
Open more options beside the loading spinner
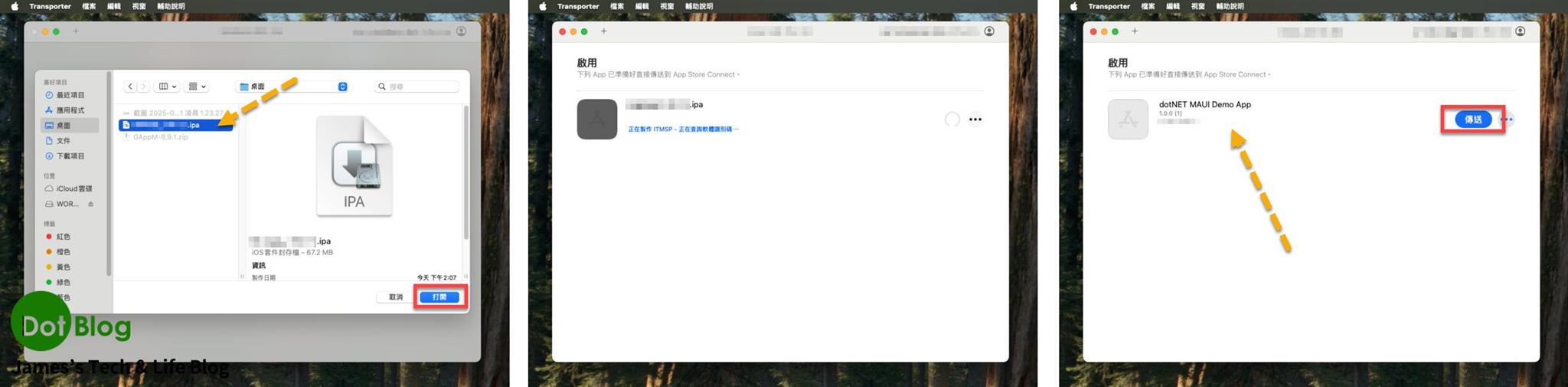[x=975, y=120]
